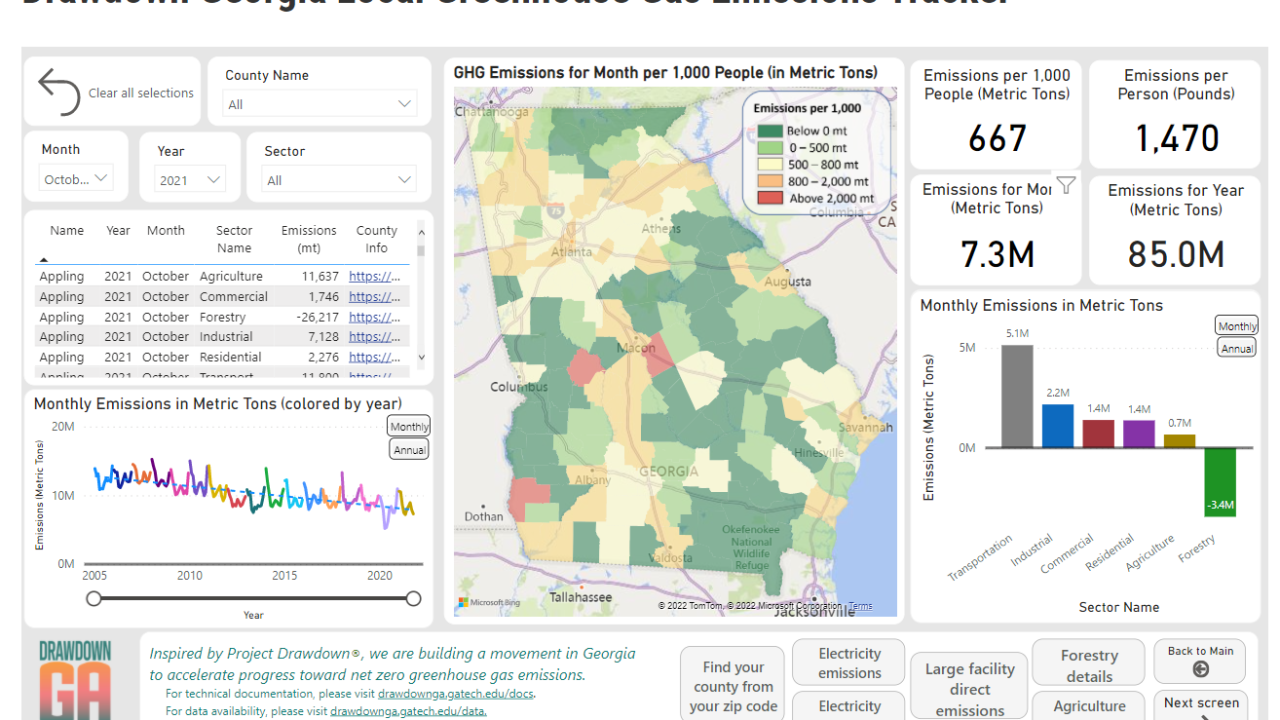Click the left handle of the Year slider
This screenshot has width=1280, height=720.
[x=94, y=598]
